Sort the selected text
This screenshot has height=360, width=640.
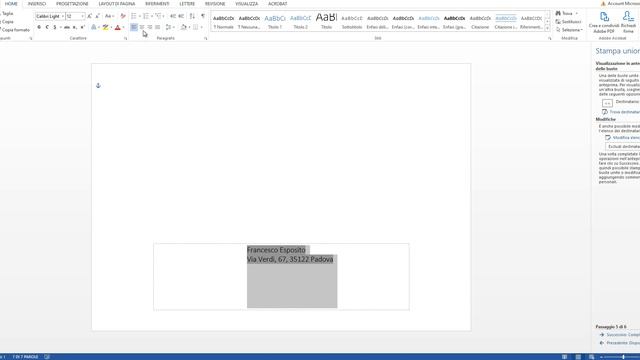[x=192, y=16]
